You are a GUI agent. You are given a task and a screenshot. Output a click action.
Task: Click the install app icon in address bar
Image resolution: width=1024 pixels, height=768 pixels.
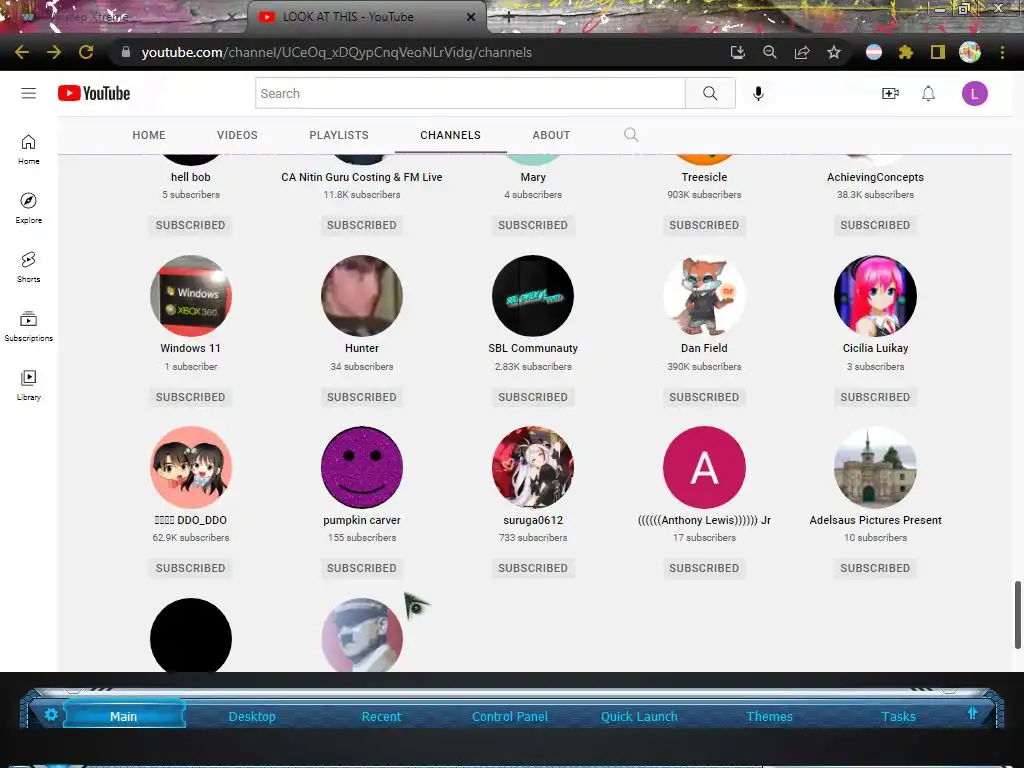point(737,52)
